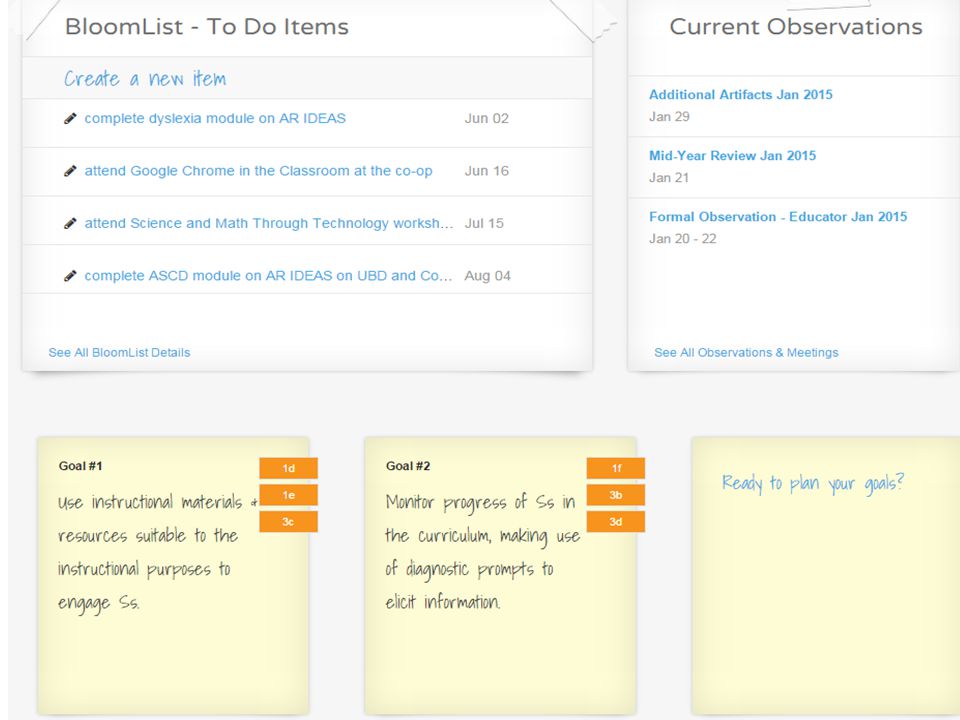The height and width of the screenshot is (720, 960).
Task: Click the 'Jan 29' observation date
Action: [x=669, y=116]
